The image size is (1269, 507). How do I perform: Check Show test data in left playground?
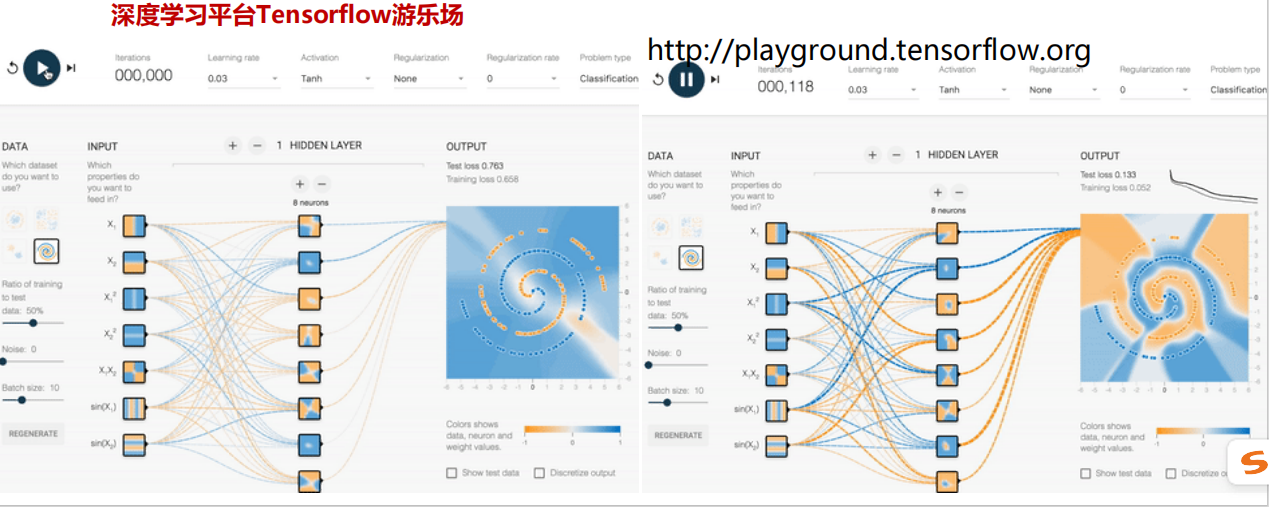(x=452, y=473)
